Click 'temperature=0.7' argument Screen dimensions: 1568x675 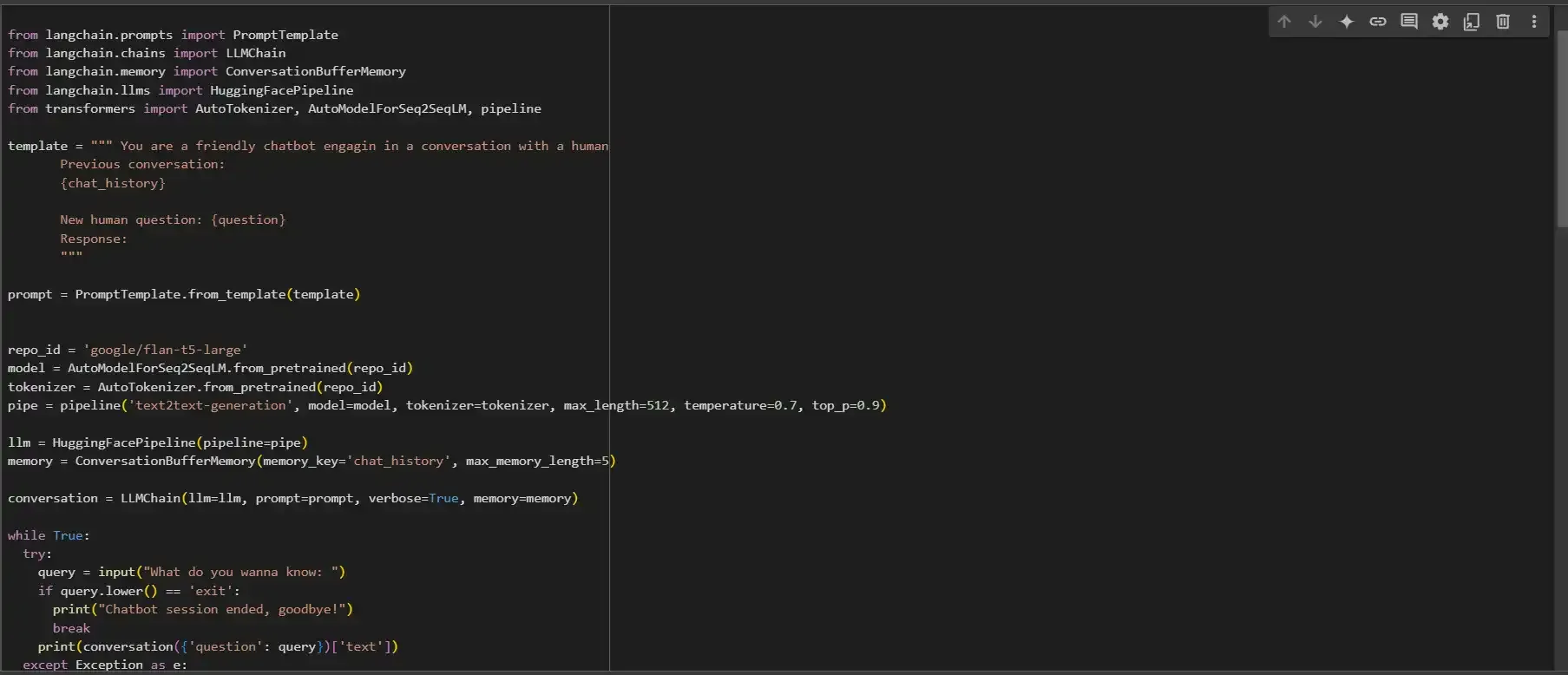click(740, 405)
